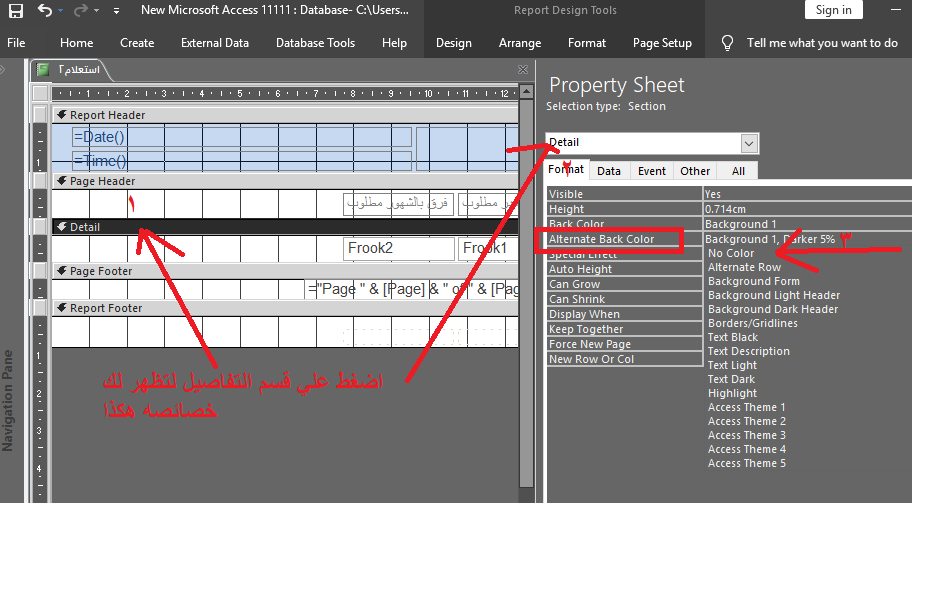Select the page number expression text box

pos(411,289)
